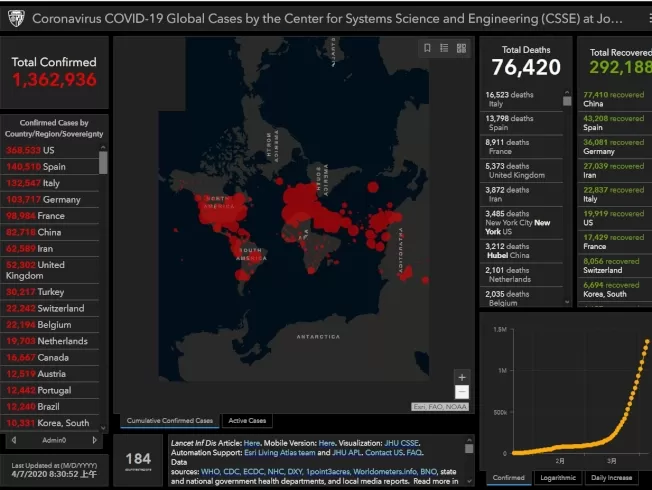652x490 pixels.
Task: Select the Cumulative Confirmed Cases tab
Action: [x=170, y=421]
